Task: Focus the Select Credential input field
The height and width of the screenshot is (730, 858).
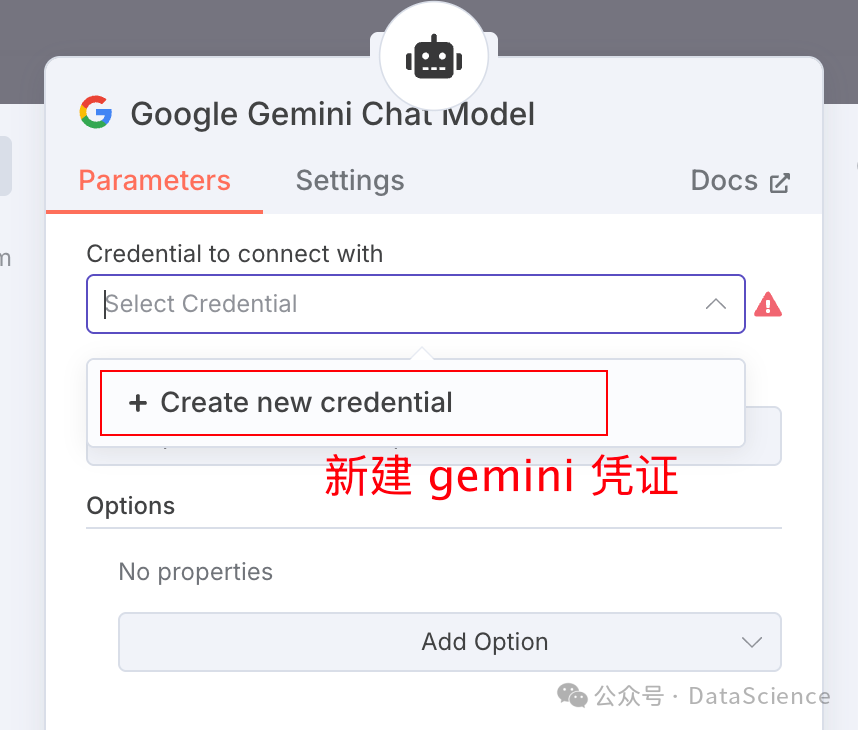Action: [x=416, y=304]
